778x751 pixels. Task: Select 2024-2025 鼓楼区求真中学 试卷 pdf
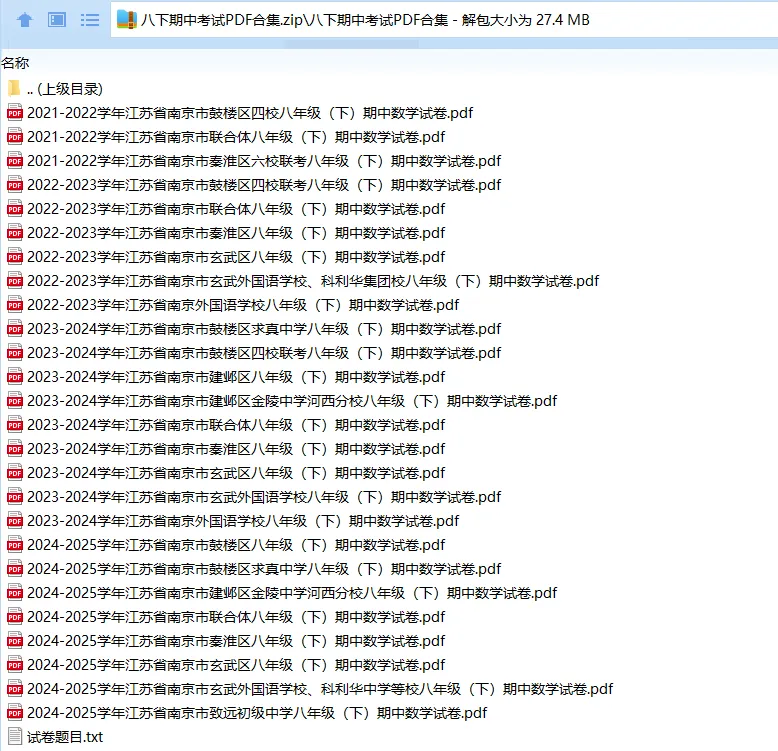click(x=255, y=569)
